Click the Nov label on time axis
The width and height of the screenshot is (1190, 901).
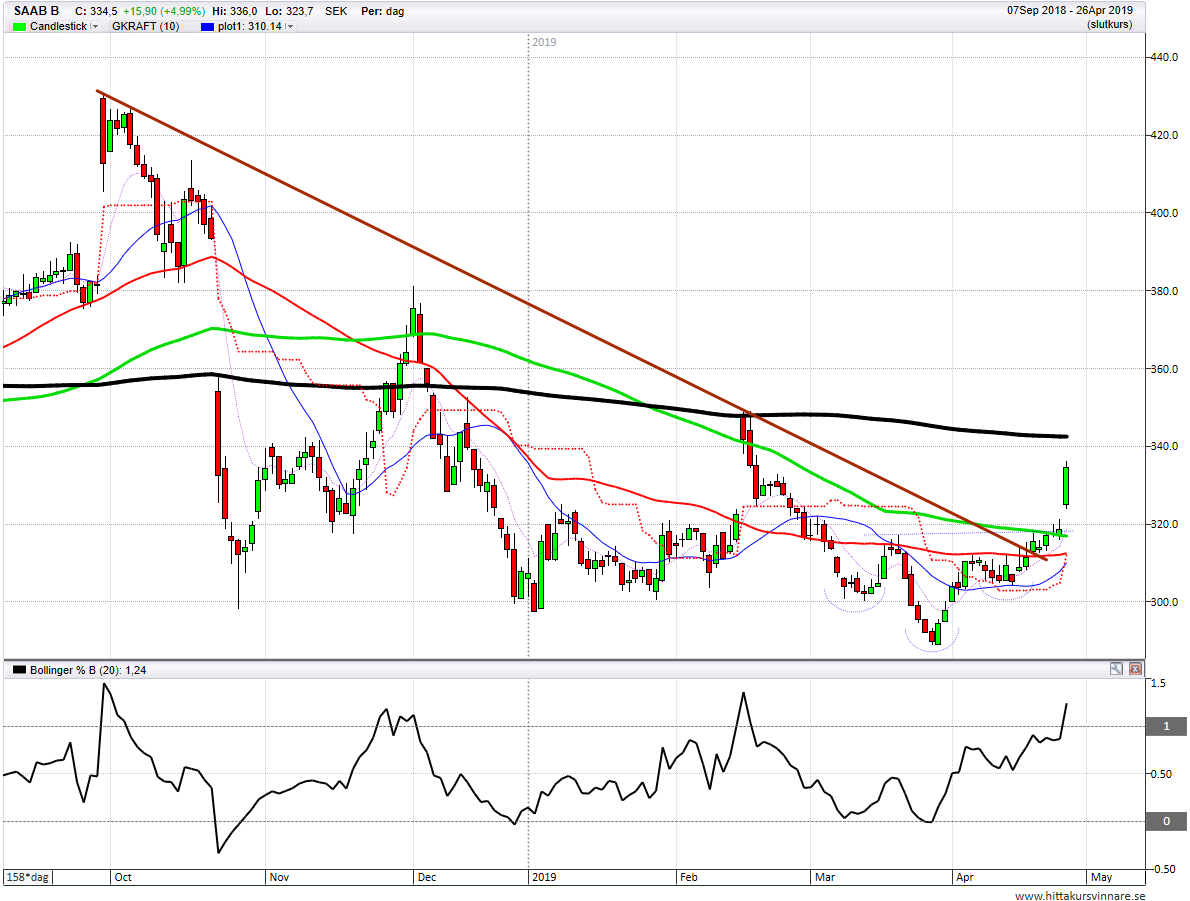pyautogui.click(x=279, y=877)
